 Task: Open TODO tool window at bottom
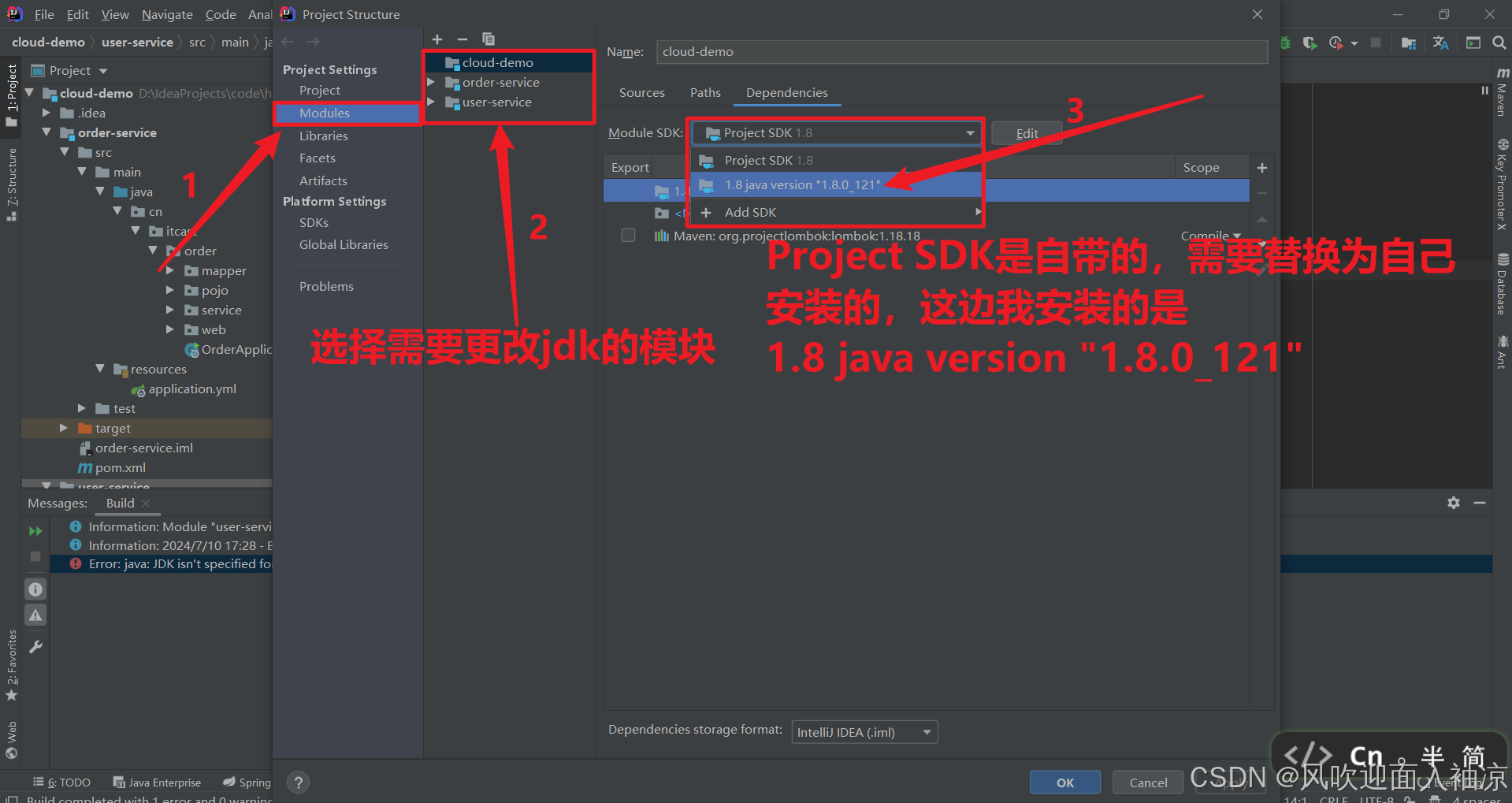point(62,783)
